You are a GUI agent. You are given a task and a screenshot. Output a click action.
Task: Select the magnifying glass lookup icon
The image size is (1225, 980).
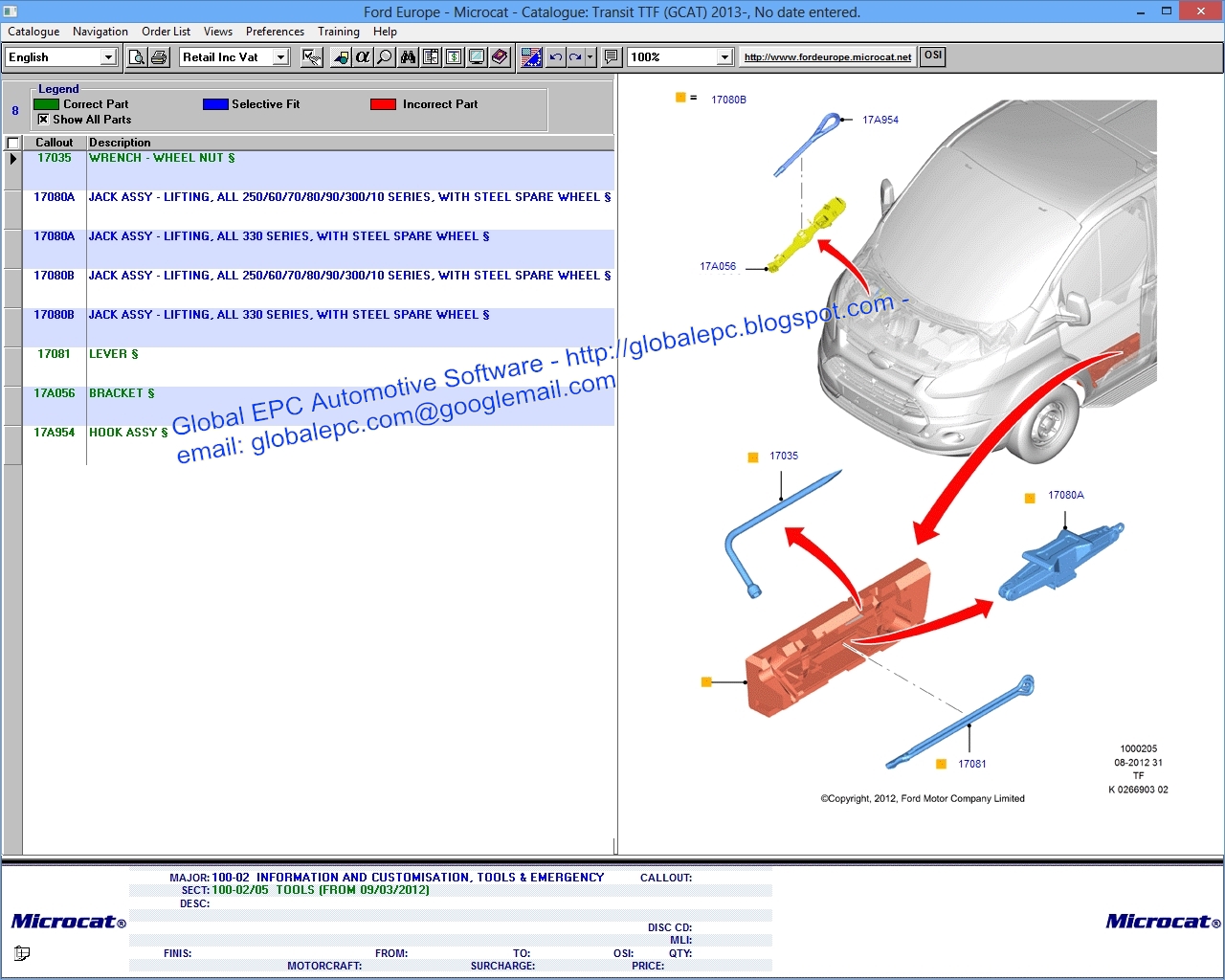384,56
